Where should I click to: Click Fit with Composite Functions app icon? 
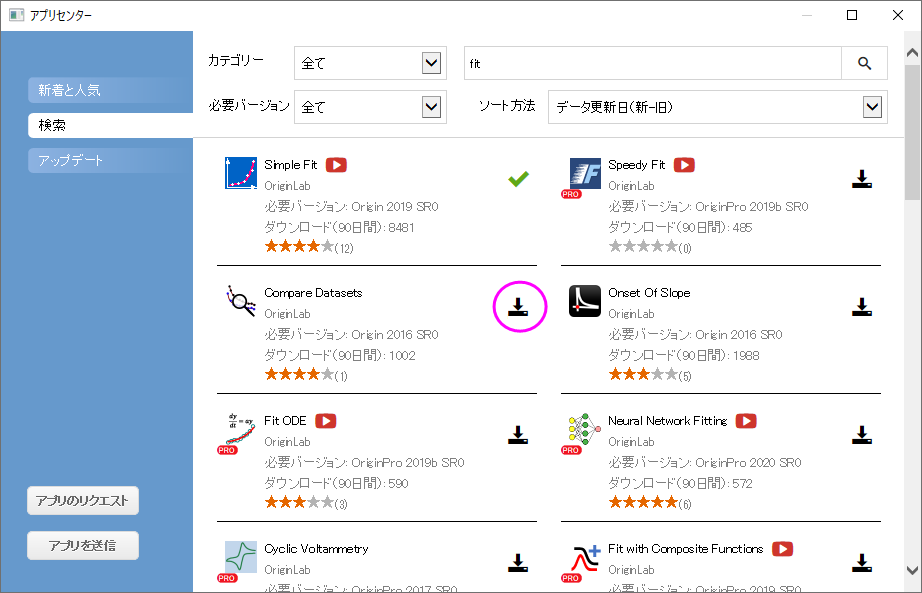click(585, 558)
